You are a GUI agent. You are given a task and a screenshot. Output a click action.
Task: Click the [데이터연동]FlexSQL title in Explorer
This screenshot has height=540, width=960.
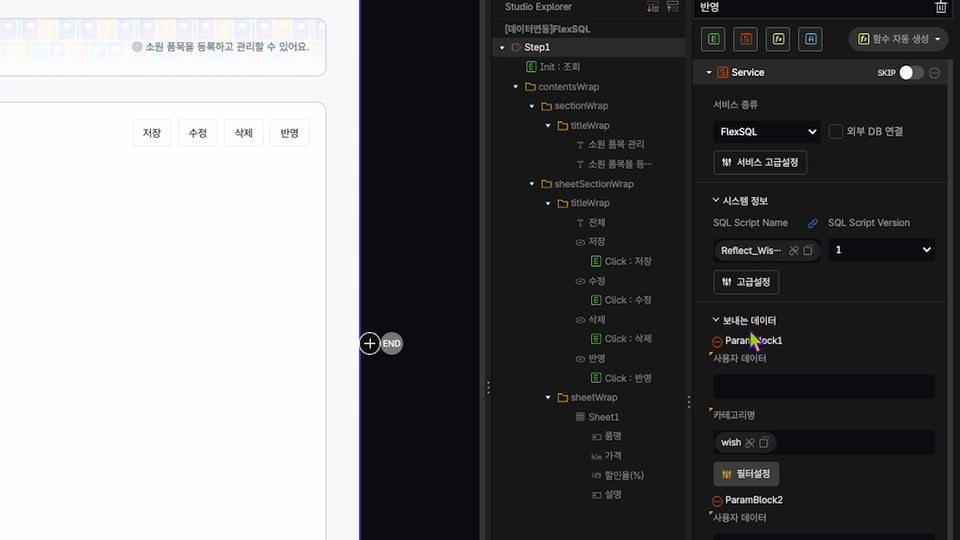[x=547, y=29]
